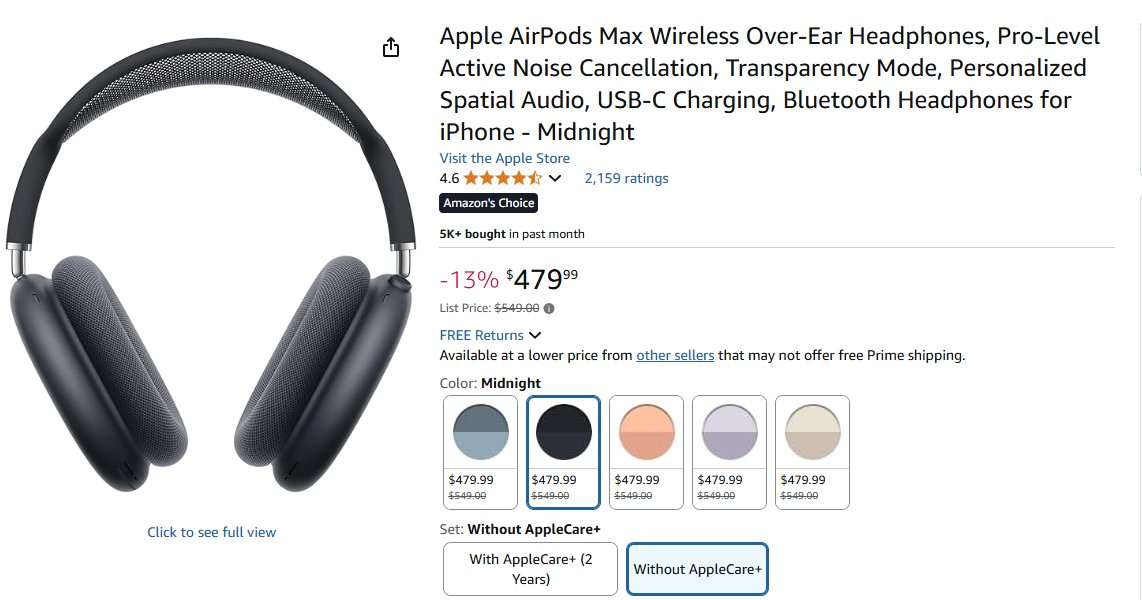Click the product title text
1142x600 pixels.
pyautogui.click(x=770, y=84)
